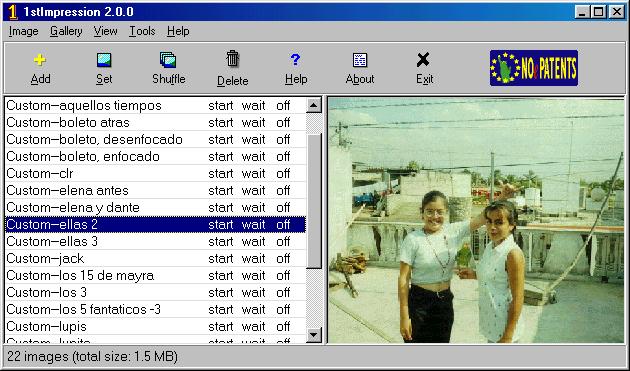
Task: Click the Add toolbar icon
Action: [x=40, y=60]
